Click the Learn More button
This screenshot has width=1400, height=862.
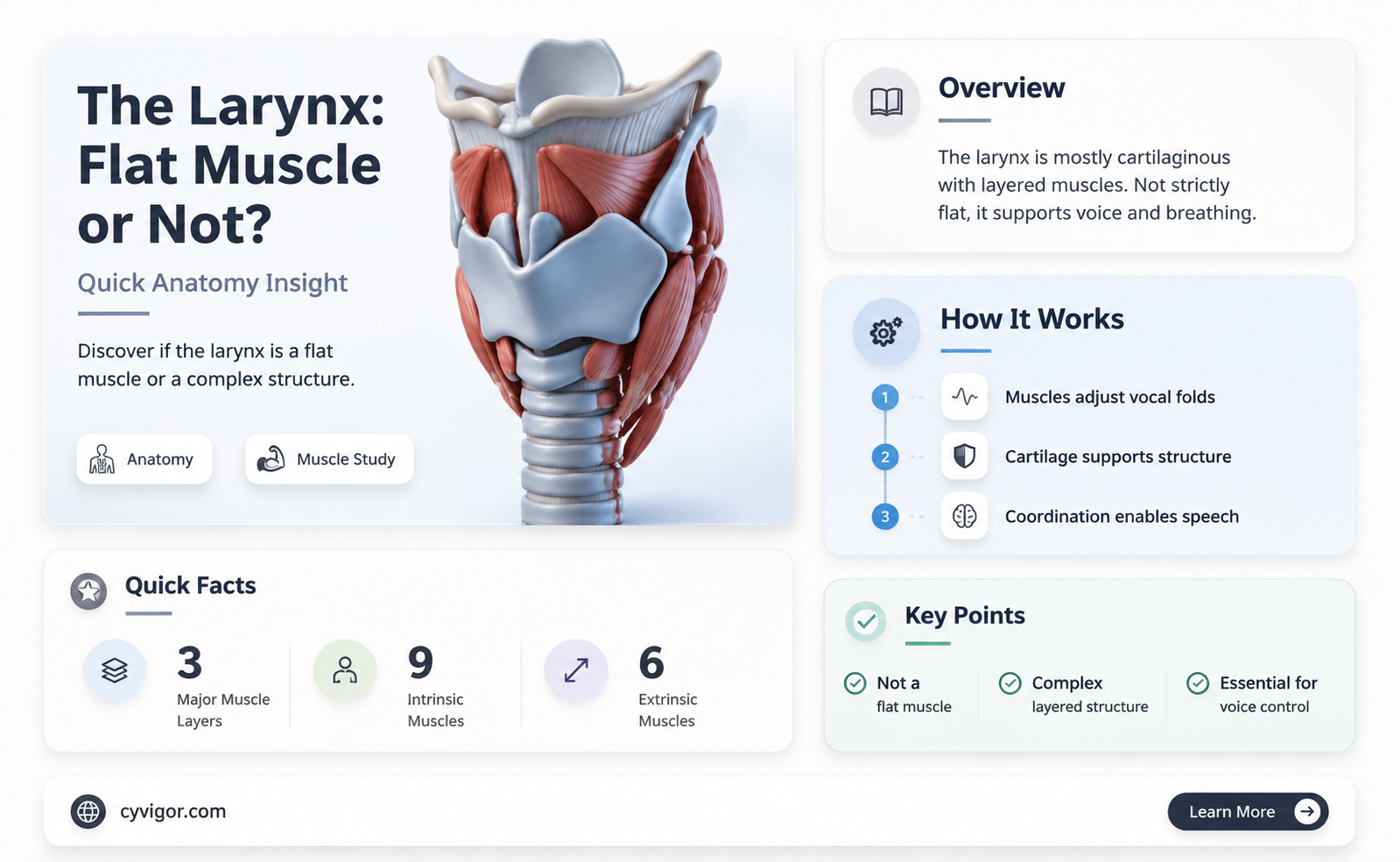coord(1248,811)
